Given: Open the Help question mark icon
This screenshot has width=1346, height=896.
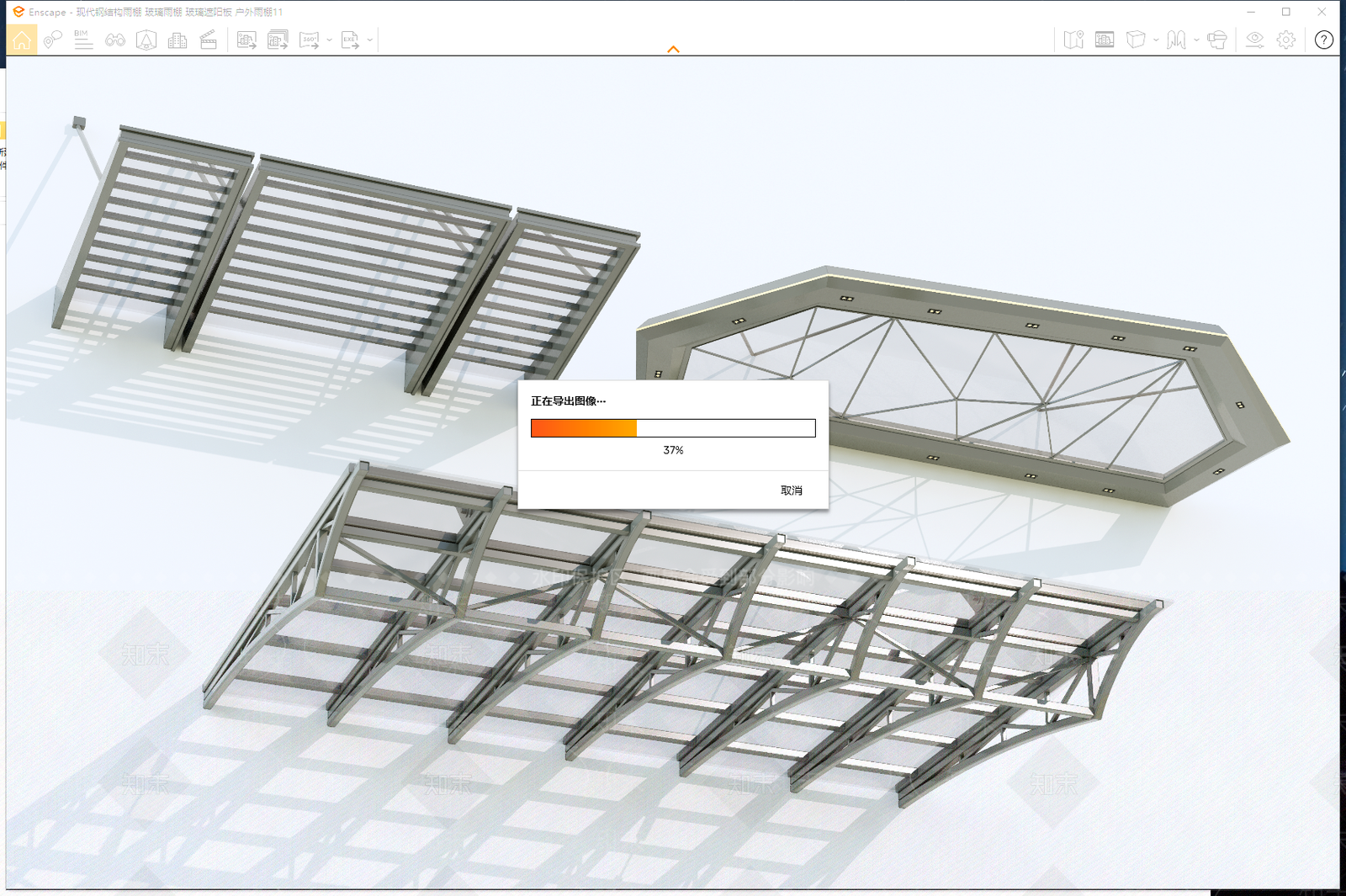Looking at the screenshot, I should 1324,40.
